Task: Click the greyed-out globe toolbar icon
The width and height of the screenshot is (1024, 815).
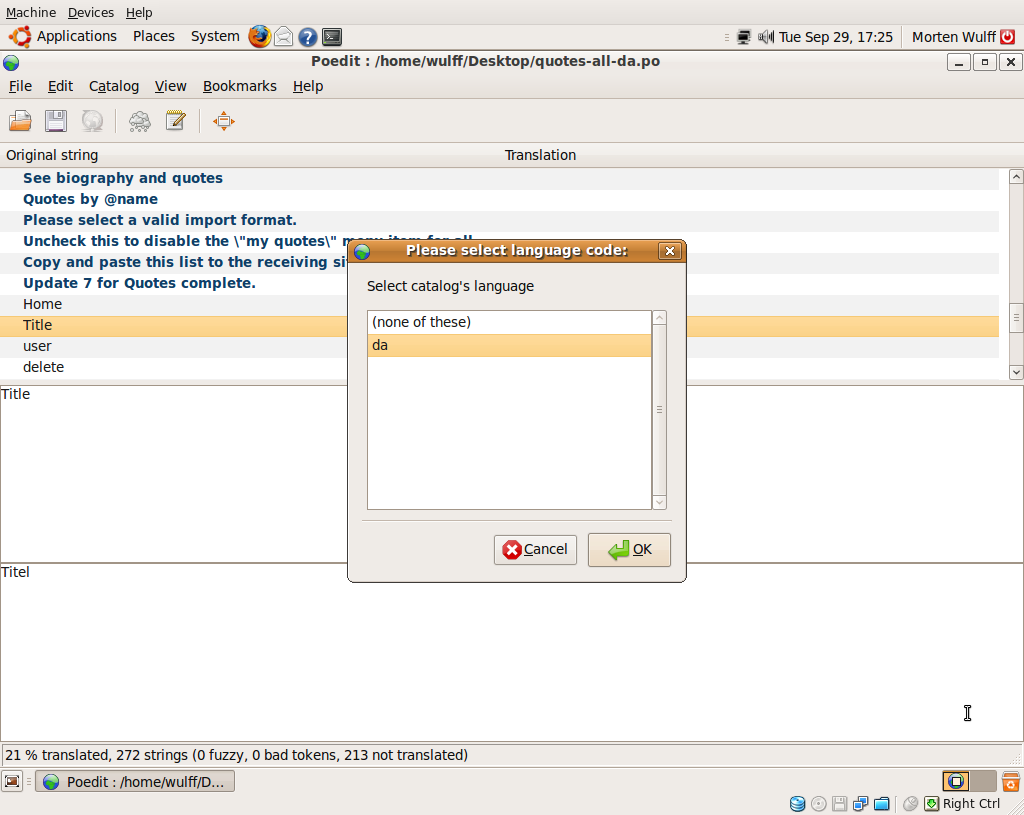Action: (92, 121)
